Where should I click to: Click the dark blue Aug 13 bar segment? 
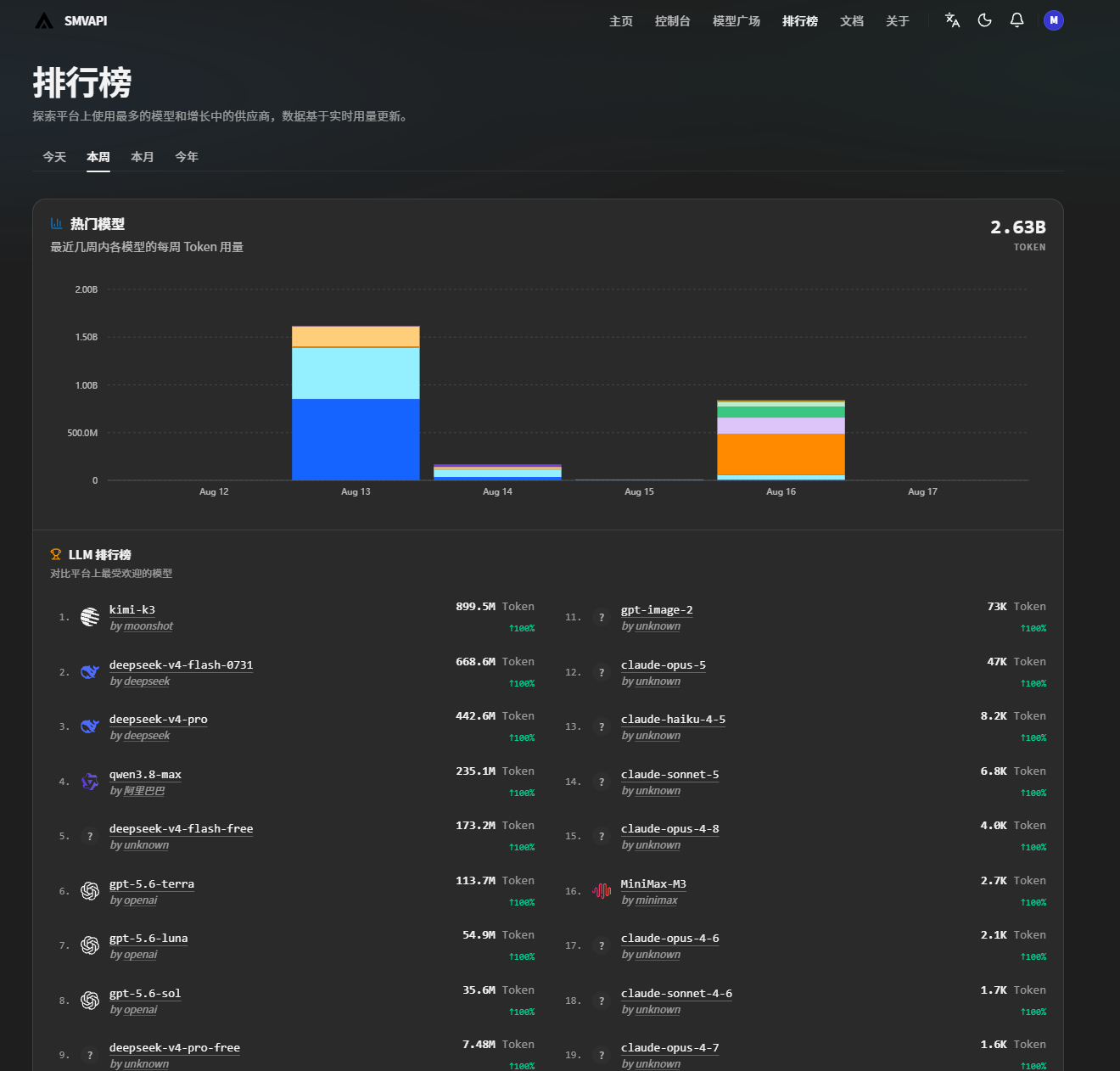356,440
